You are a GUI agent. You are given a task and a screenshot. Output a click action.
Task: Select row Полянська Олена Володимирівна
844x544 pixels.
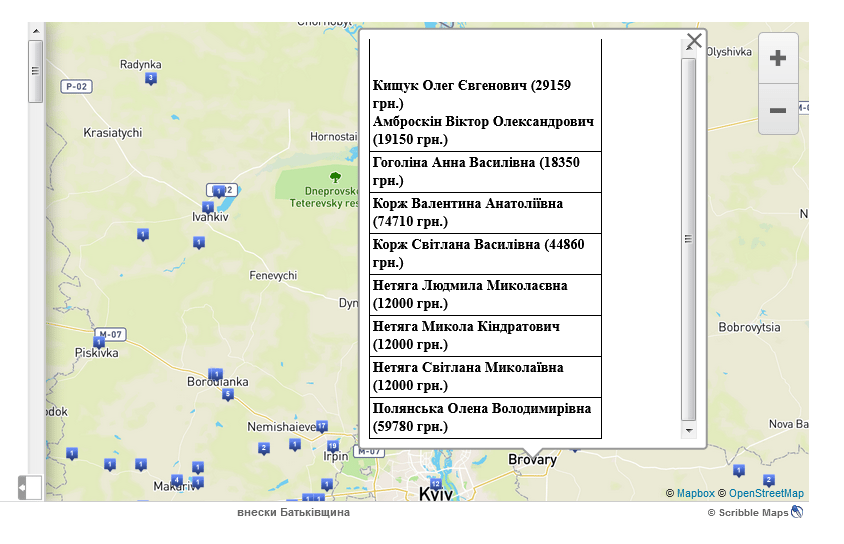point(485,417)
